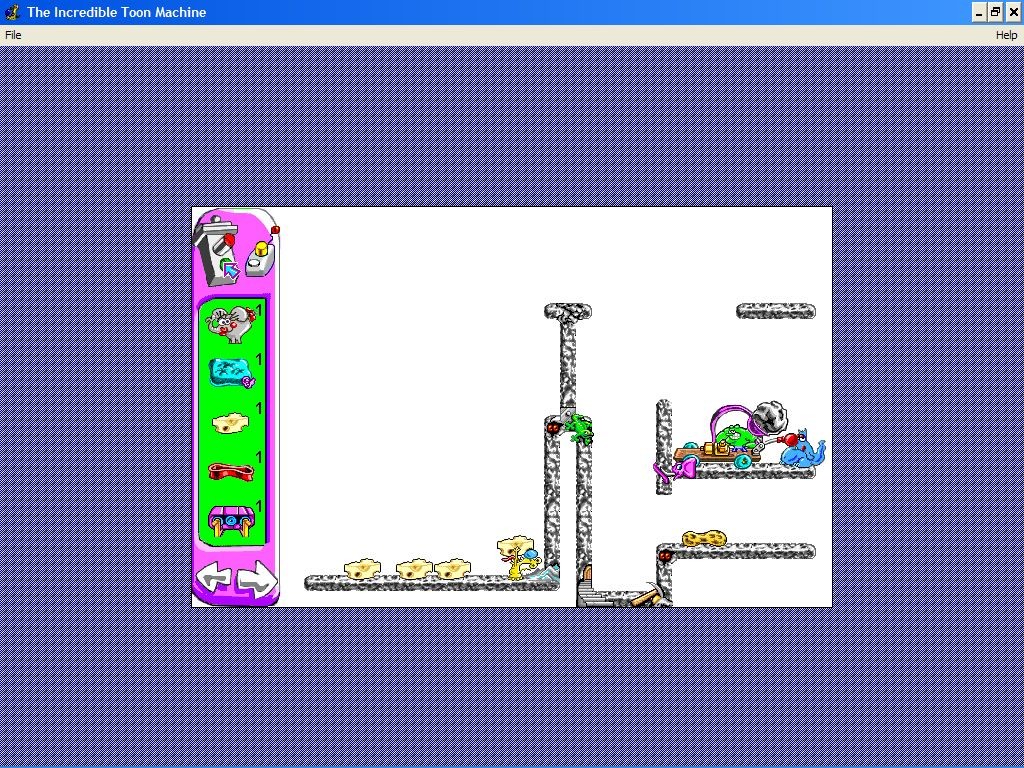1024x768 pixels.
Task: Pick the elephant part from the bin
Action: (229, 324)
